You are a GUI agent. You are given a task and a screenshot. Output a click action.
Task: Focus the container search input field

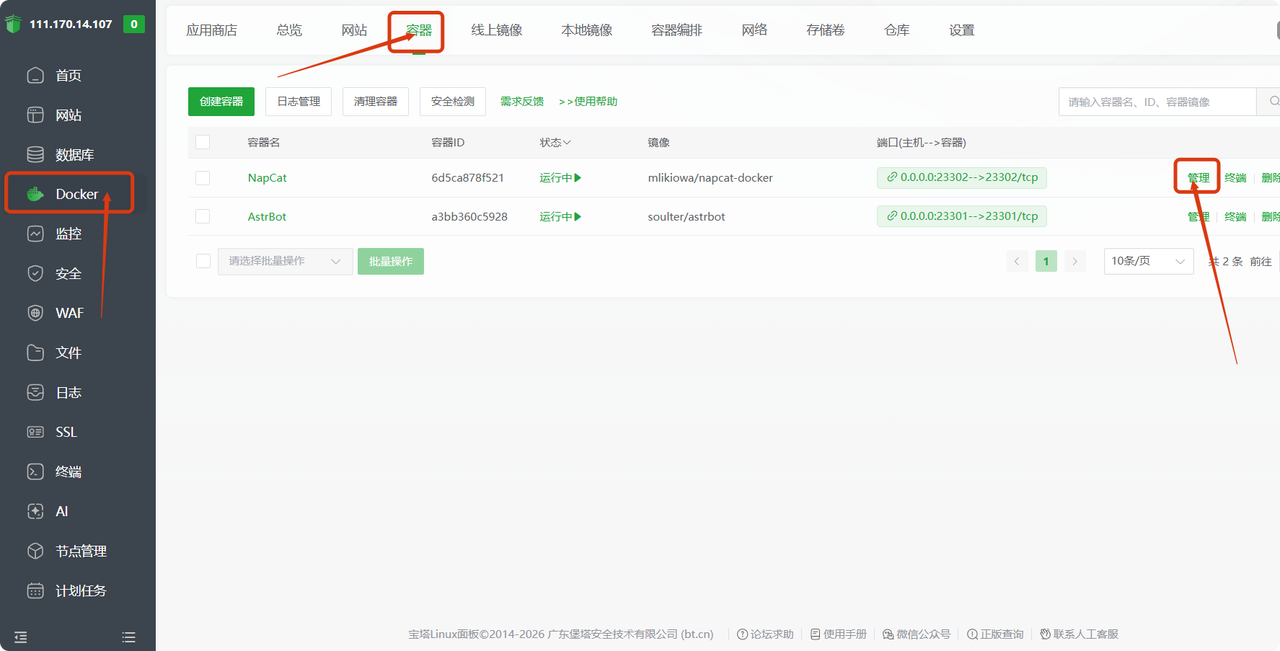pyautogui.click(x=1157, y=101)
